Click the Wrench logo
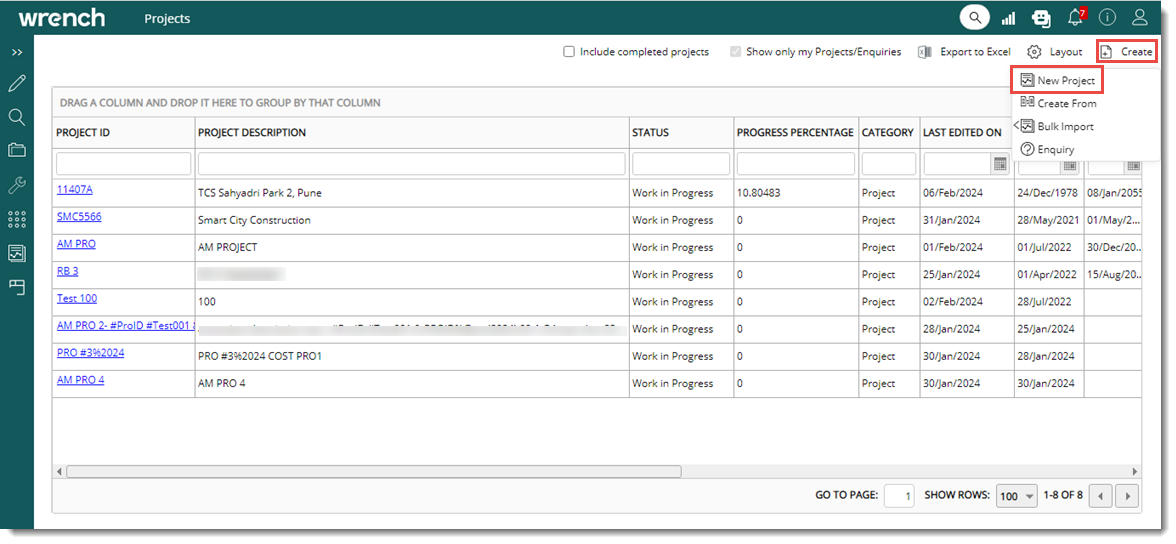The width and height of the screenshot is (1176, 544). point(62,18)
